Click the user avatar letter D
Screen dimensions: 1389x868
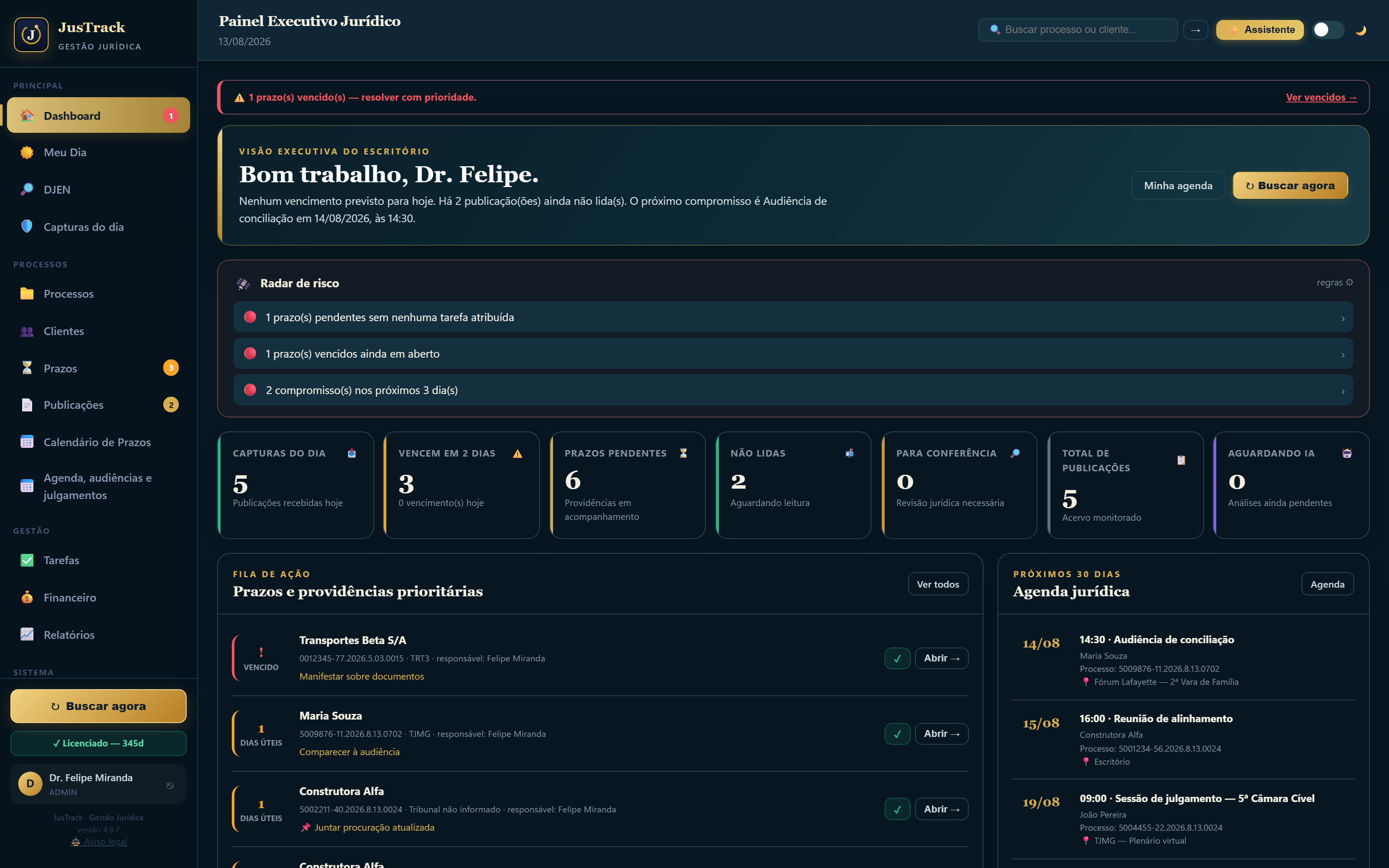pyautogui.click(x=30, y=784)
